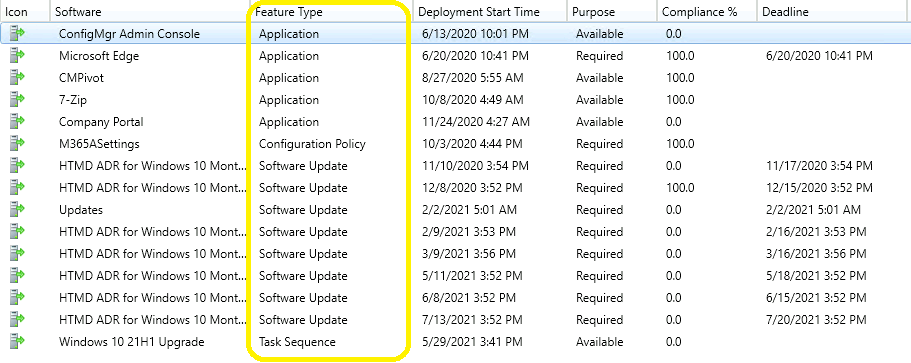Click the deployment icon for ConfigMgr Admin Console

17,34
